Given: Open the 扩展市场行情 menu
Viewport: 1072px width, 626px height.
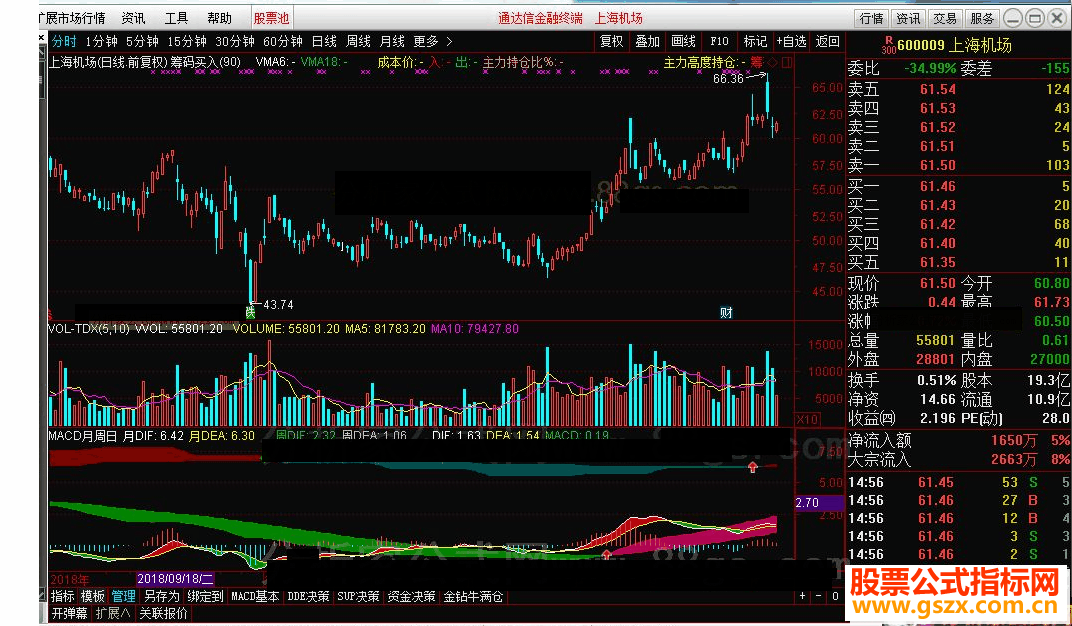Looking at the screenshot, I should click(72, 18).
